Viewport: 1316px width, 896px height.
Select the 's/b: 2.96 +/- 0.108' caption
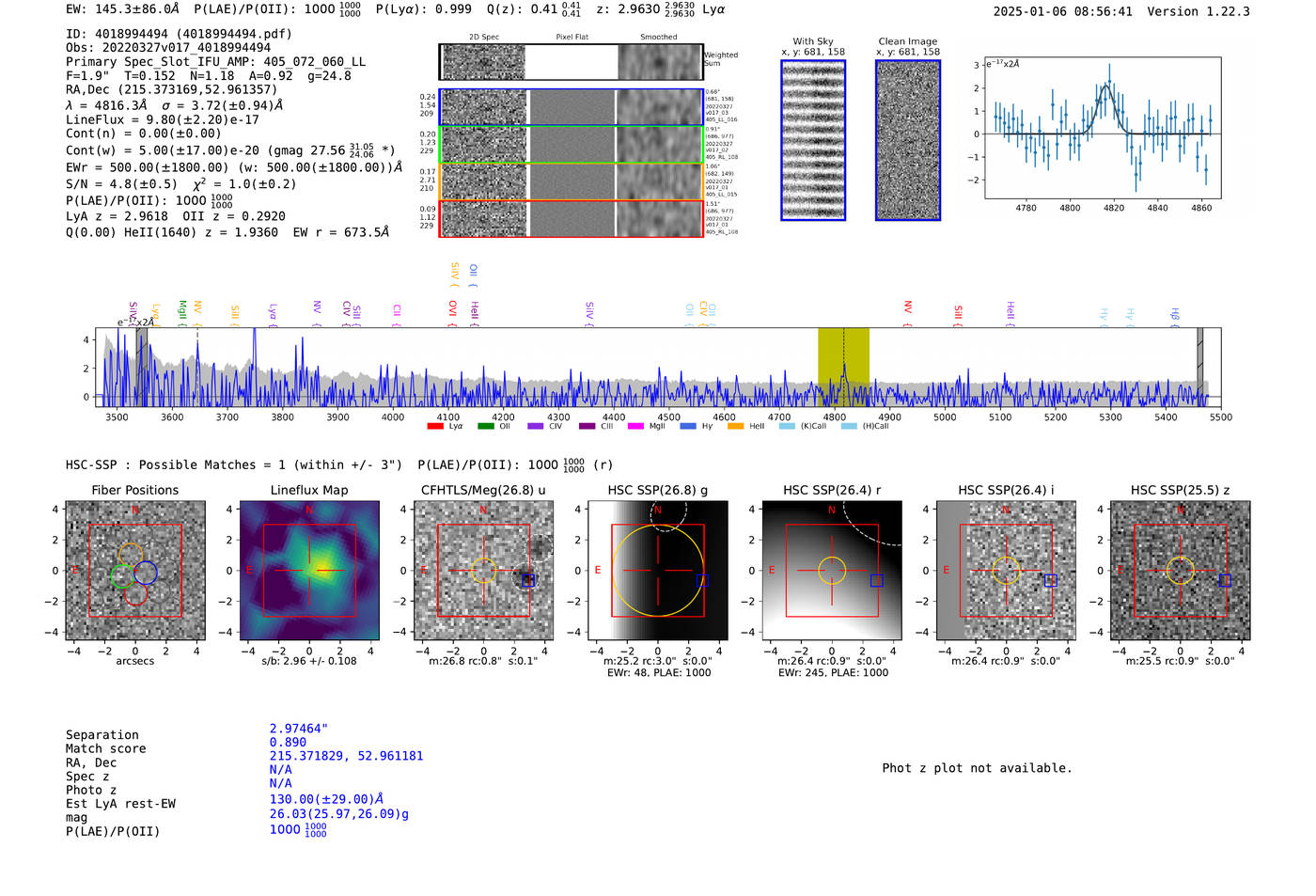[x=309, y=661]
